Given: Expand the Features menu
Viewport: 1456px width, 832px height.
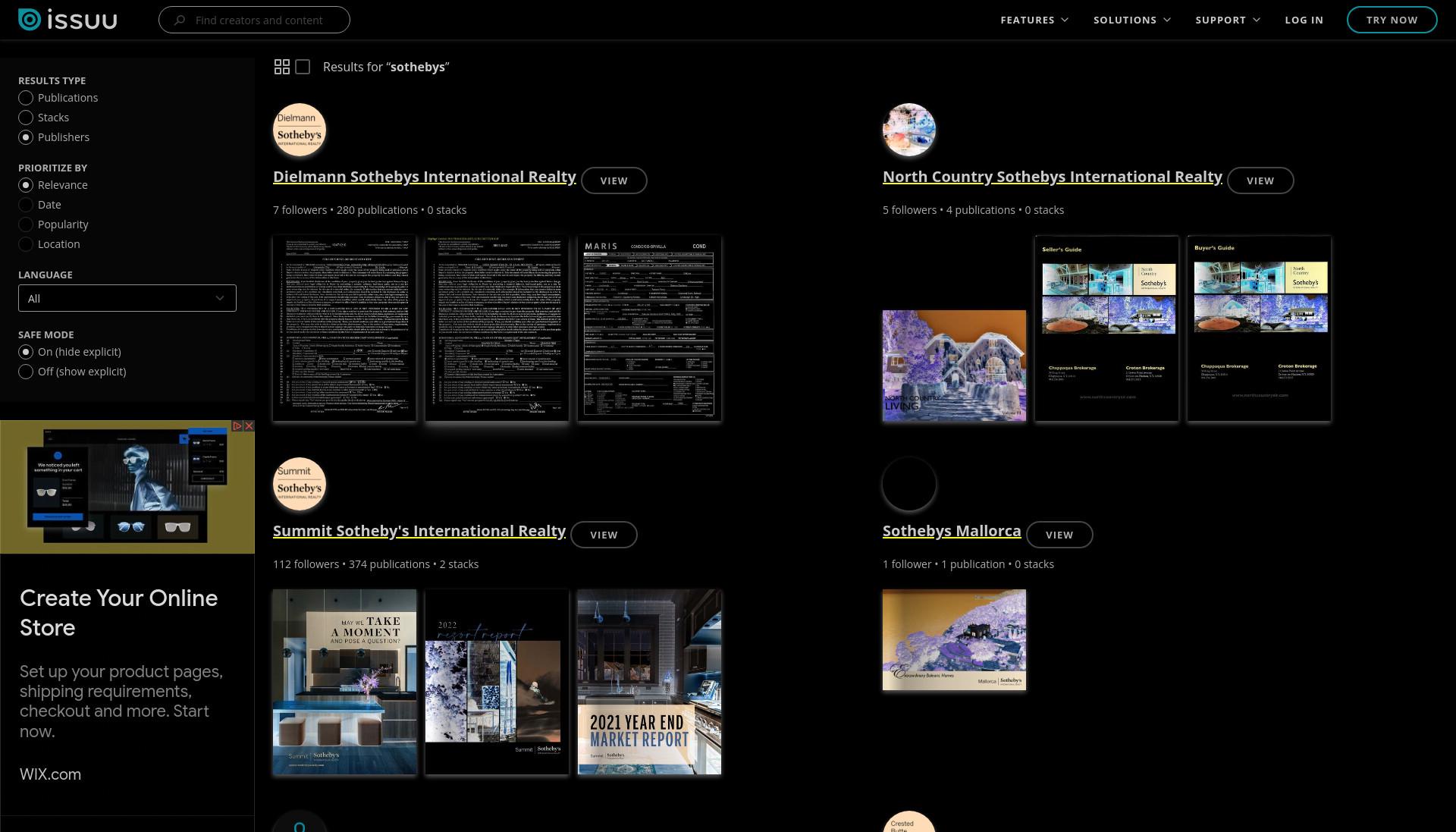Looking at the screenshot, I should point(1034,20).
